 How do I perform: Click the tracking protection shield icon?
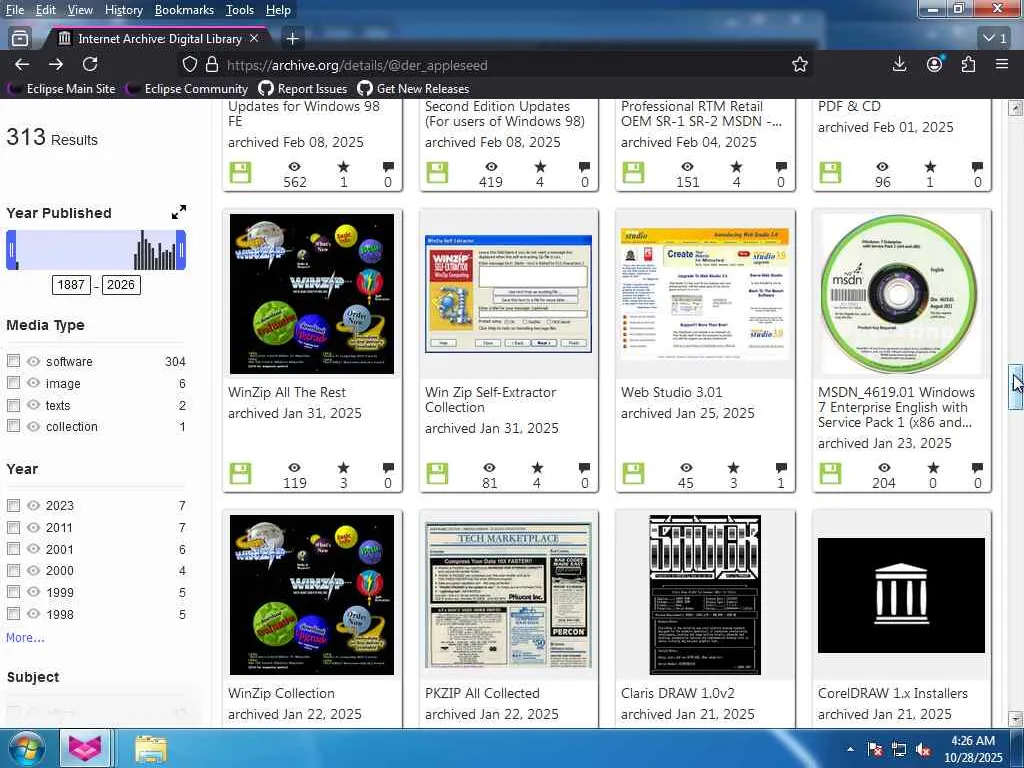pyautogui.click(x=189, y=65)
